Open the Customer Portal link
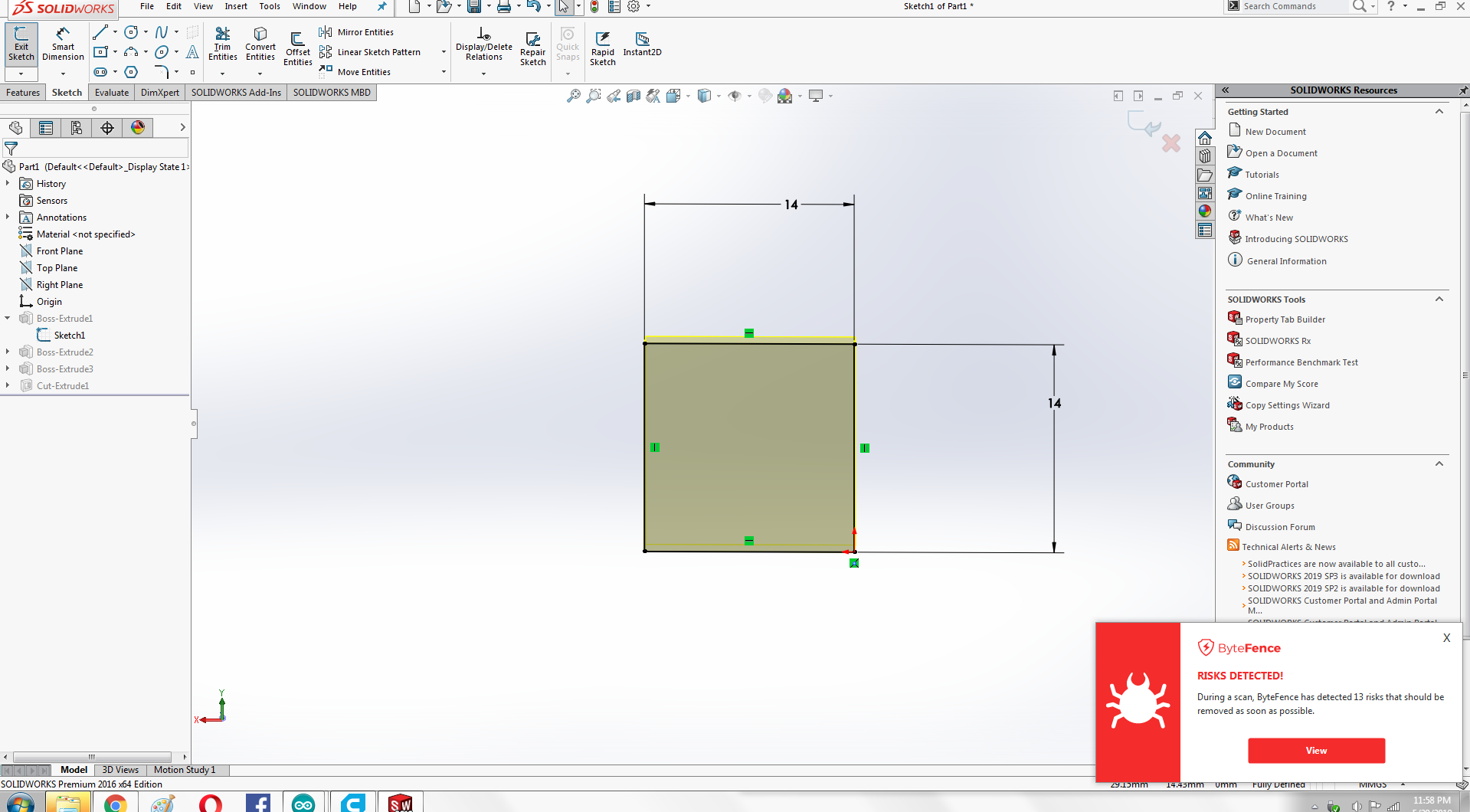The image size is (1470, 812). click(1277, 484)
